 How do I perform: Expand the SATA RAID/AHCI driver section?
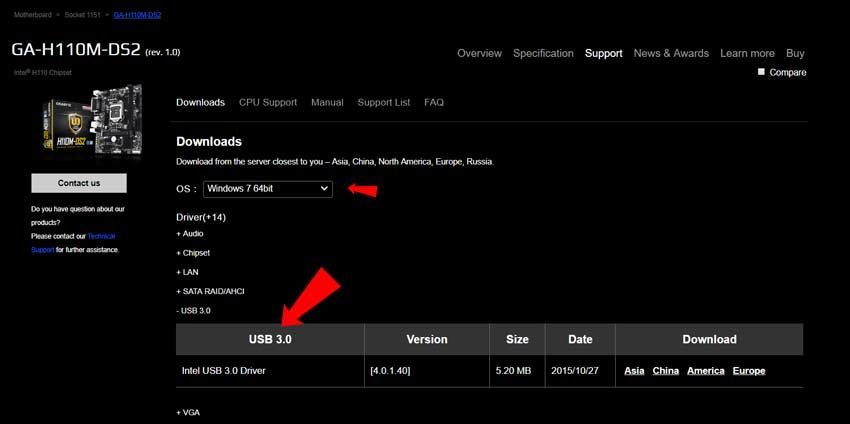tap(210, 291)
